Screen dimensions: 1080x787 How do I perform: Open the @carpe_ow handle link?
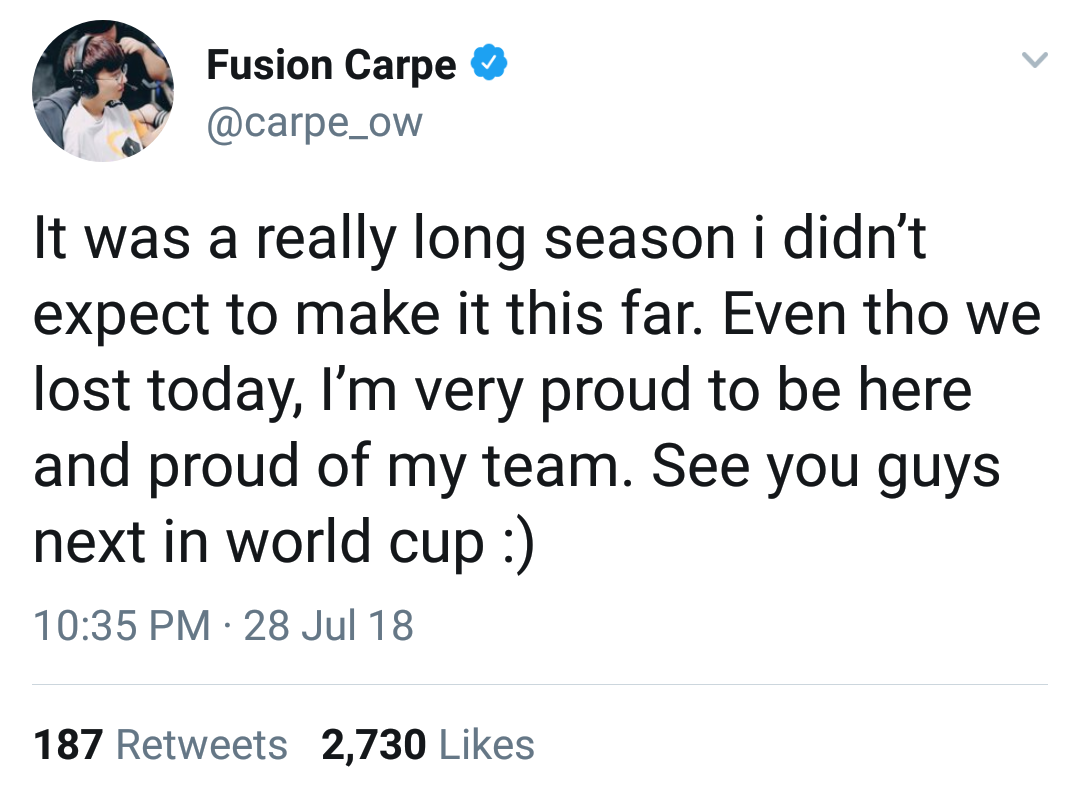(x=314, y=123)
